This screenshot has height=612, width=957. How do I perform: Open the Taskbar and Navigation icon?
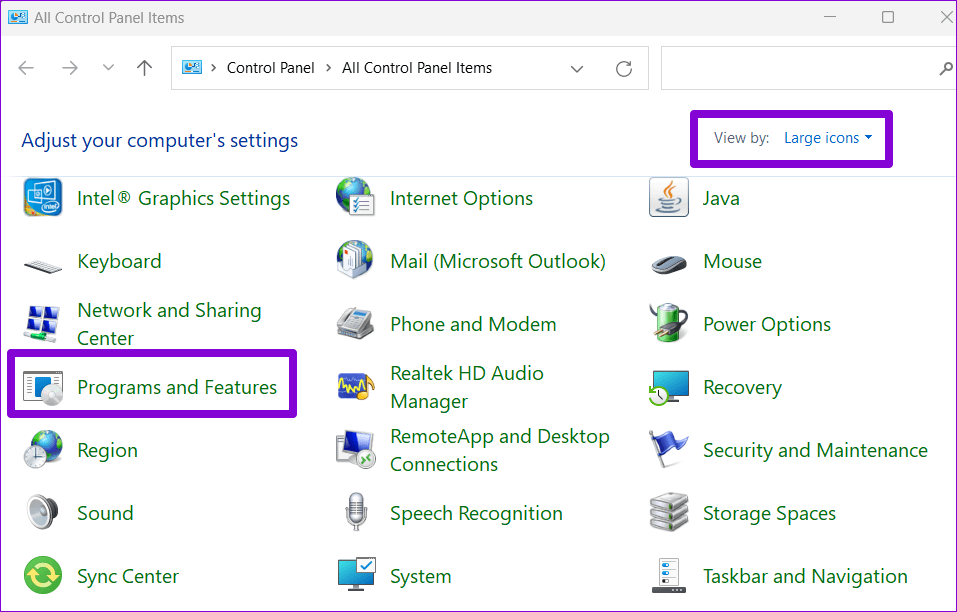click(x=669, y=575)
